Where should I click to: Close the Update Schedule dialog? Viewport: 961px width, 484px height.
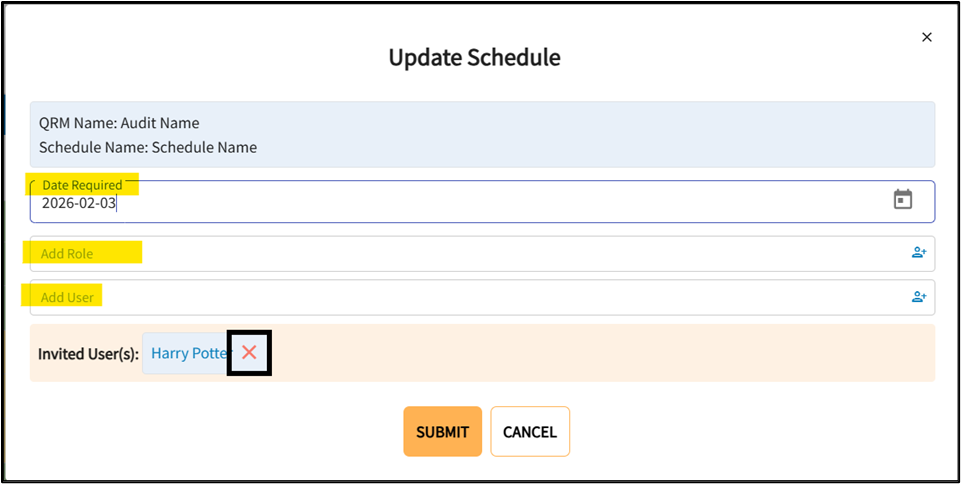[926, 38]
